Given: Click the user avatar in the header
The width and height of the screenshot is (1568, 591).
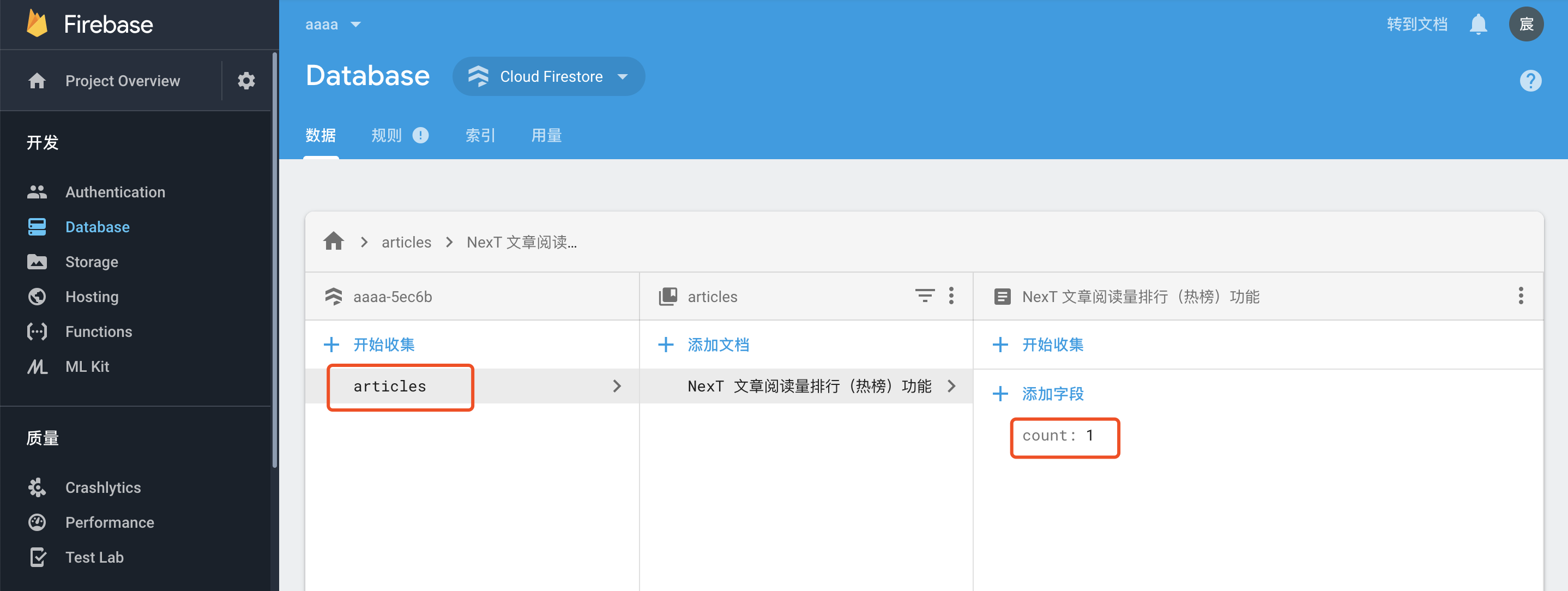Looking at the screenshot, I should [1525, 25].
